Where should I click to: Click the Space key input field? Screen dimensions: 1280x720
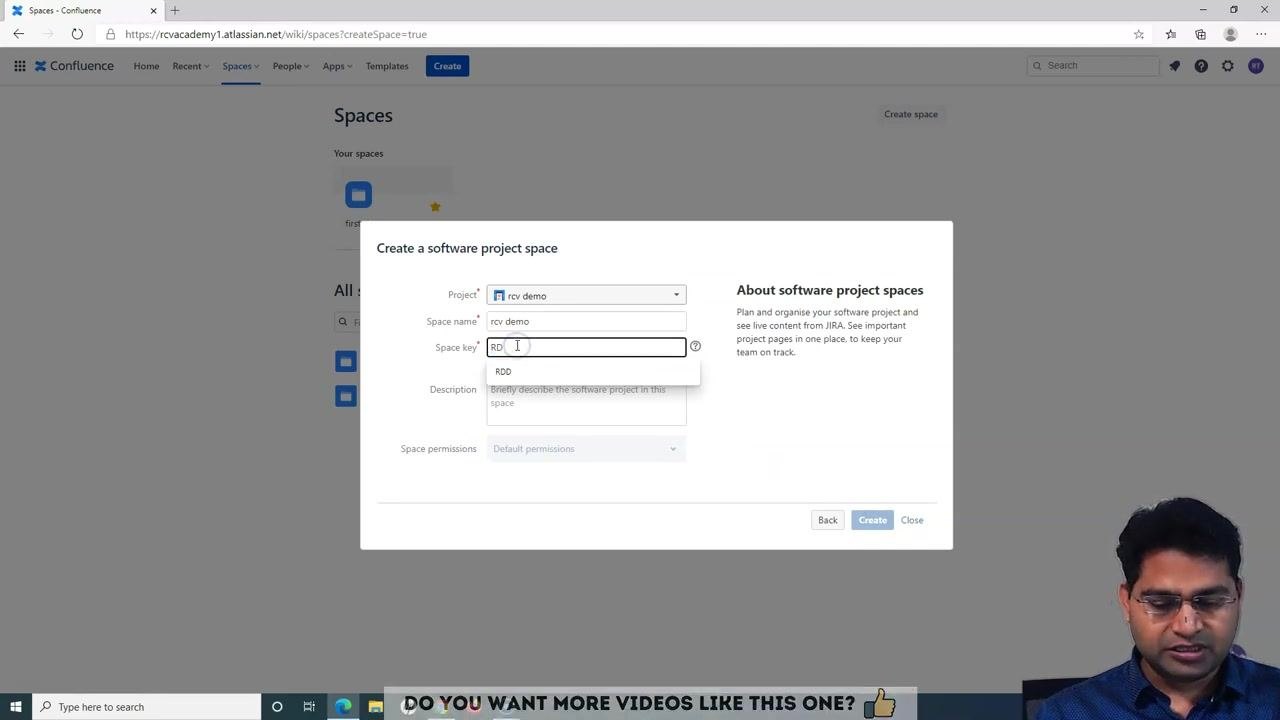point(586,347)
